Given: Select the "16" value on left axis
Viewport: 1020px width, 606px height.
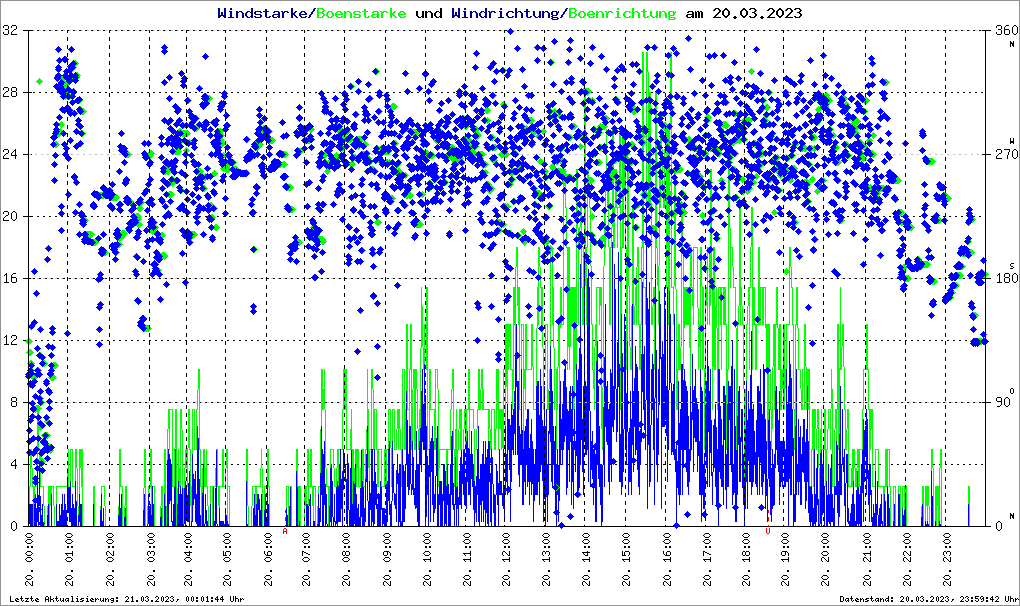Looking at the screenshot, I should (x=11, y=278).
